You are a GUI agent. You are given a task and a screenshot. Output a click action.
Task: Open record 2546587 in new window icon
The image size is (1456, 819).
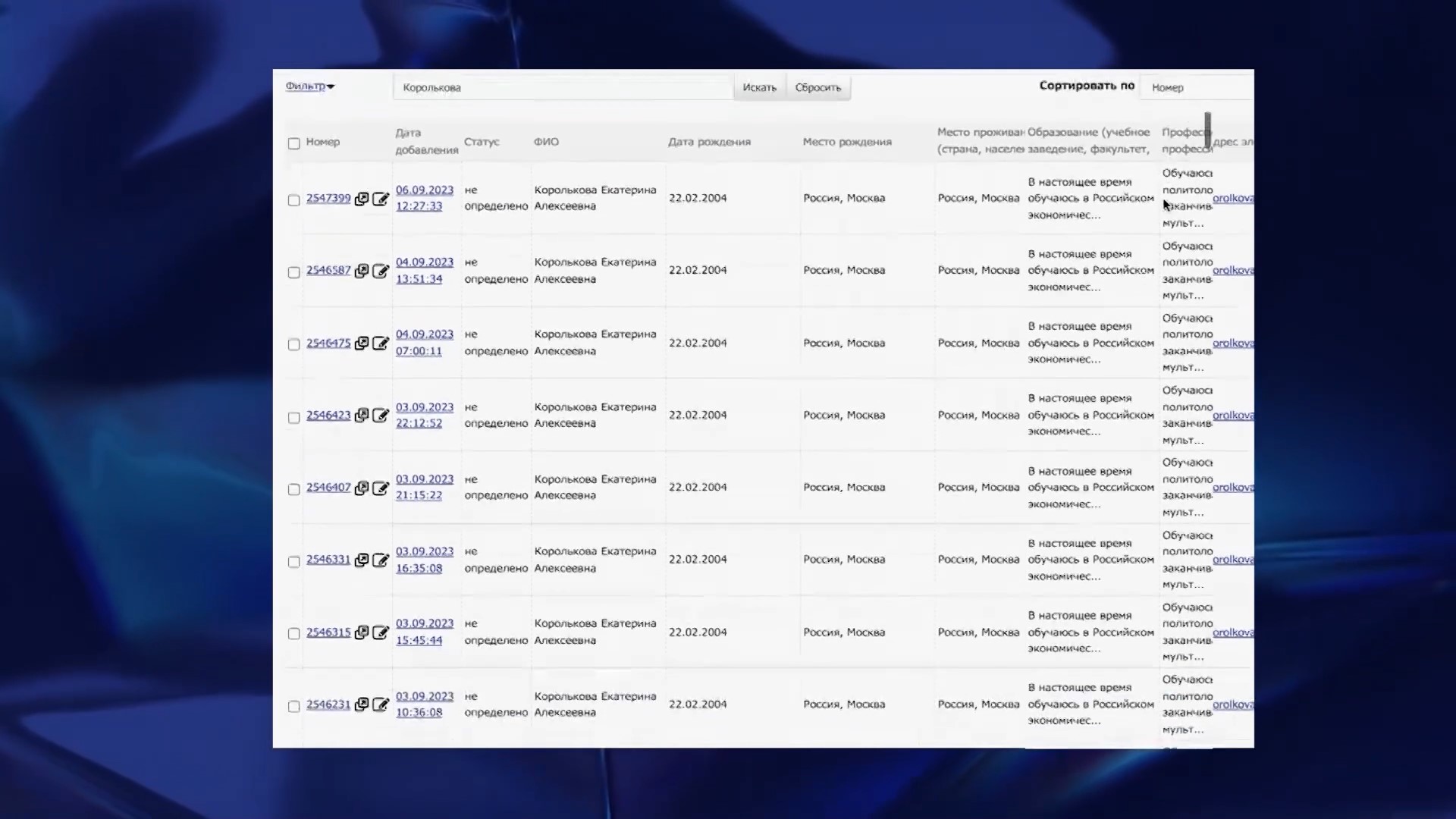(362, 271)
